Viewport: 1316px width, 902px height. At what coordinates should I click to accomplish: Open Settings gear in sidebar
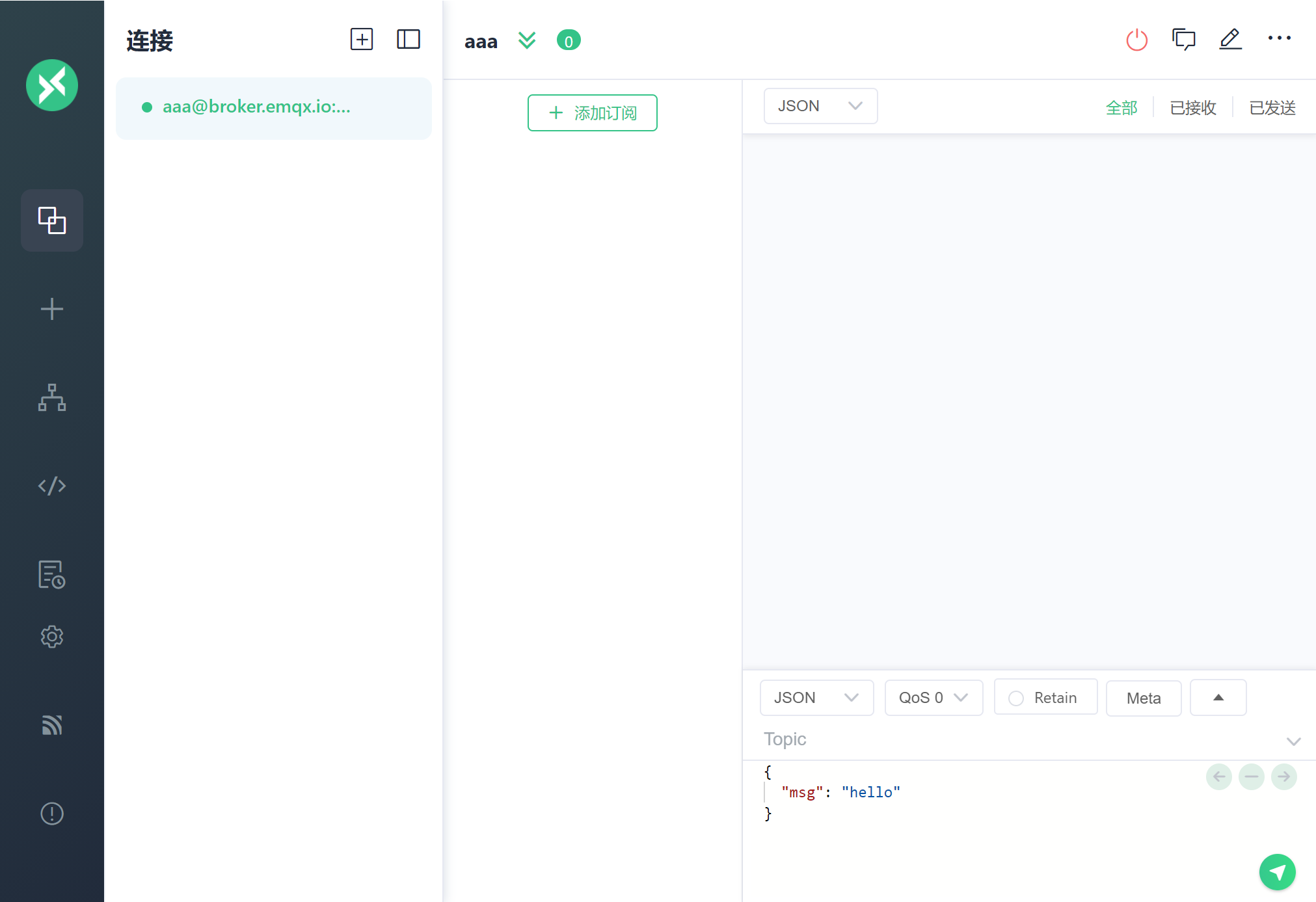pos(52,636)
